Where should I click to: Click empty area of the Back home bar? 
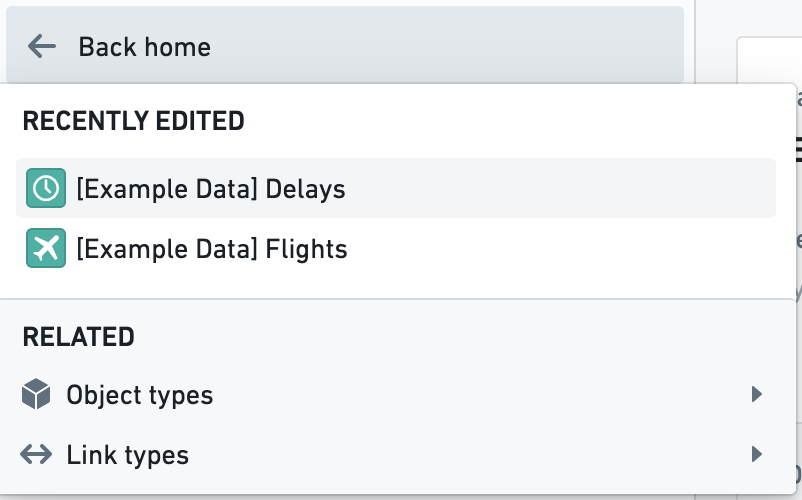point(445,44)
